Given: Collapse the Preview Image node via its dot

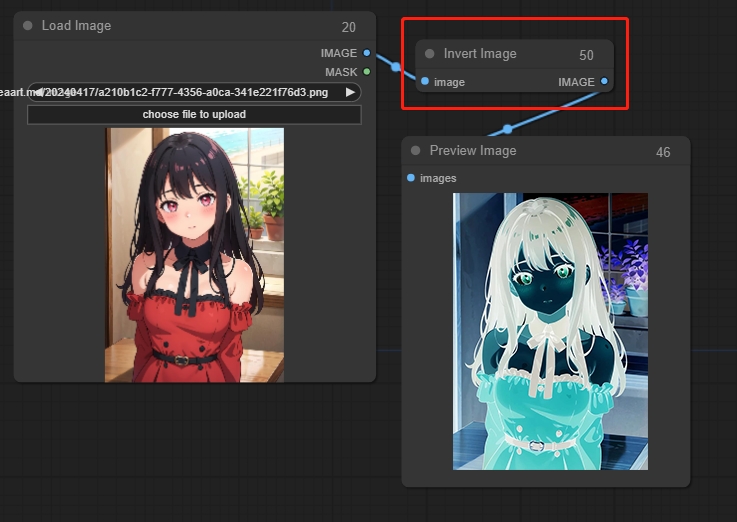Looking at the screenshot, I should pyautogui.click(x=416, y=151).
